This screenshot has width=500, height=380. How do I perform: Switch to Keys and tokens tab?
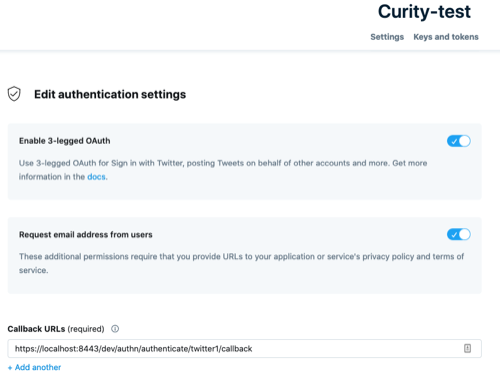pos(446,37)
